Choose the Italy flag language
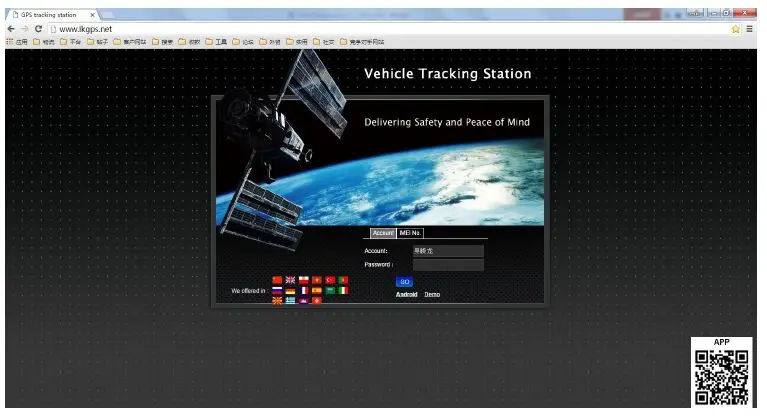 (343, 290)
